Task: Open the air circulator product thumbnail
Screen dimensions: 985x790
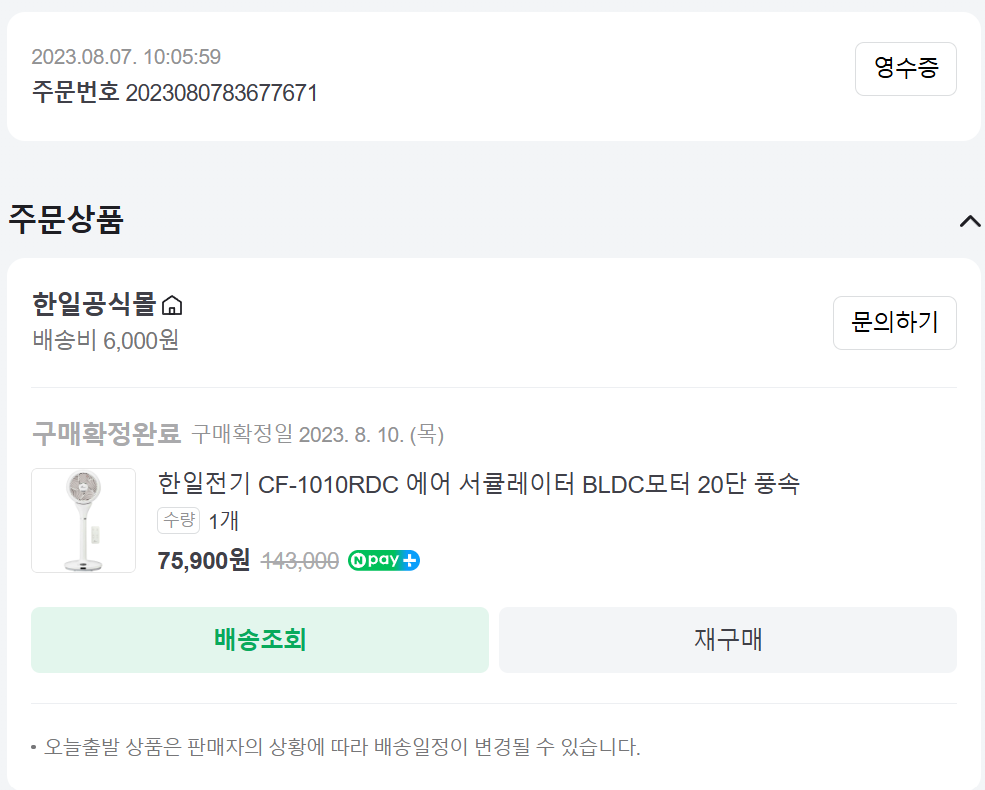Action: click(x=84, y=521)
